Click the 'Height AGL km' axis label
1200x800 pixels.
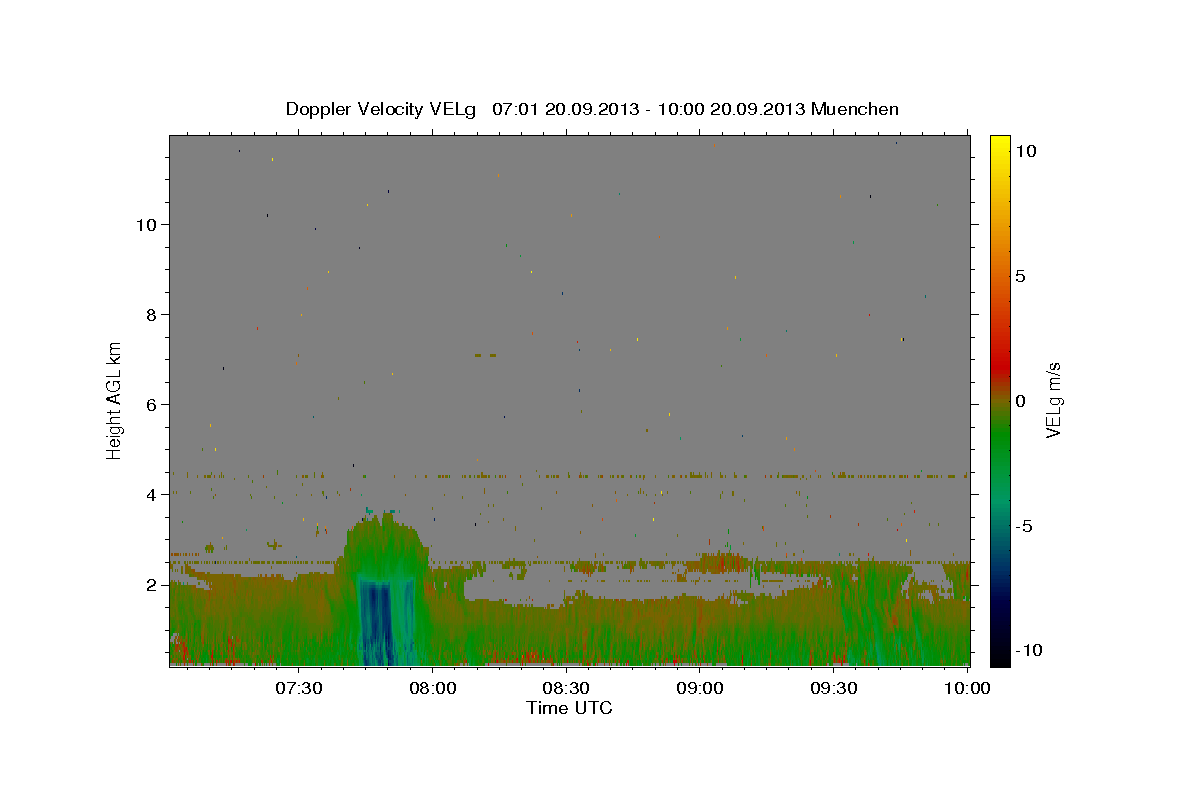point(115,400)
